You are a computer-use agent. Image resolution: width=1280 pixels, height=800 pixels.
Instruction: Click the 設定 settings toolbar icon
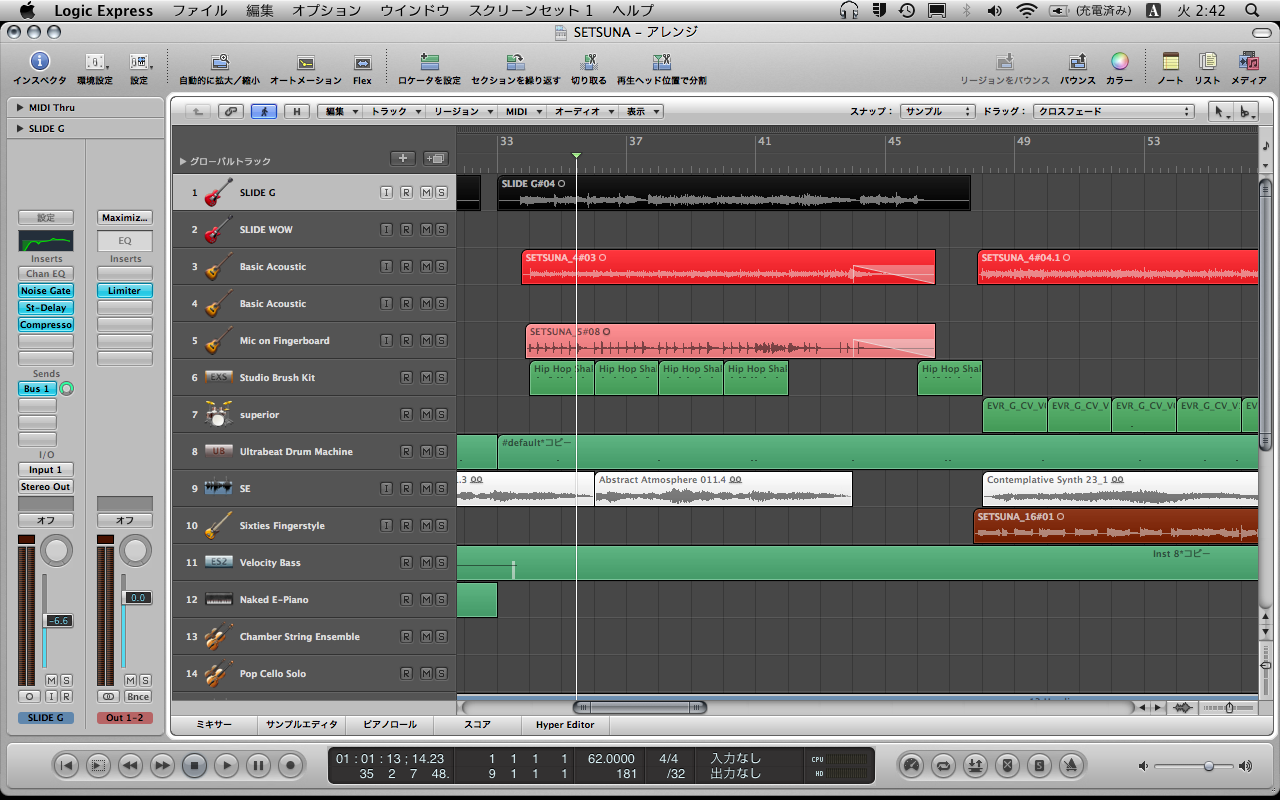click(x=139, y=62)
